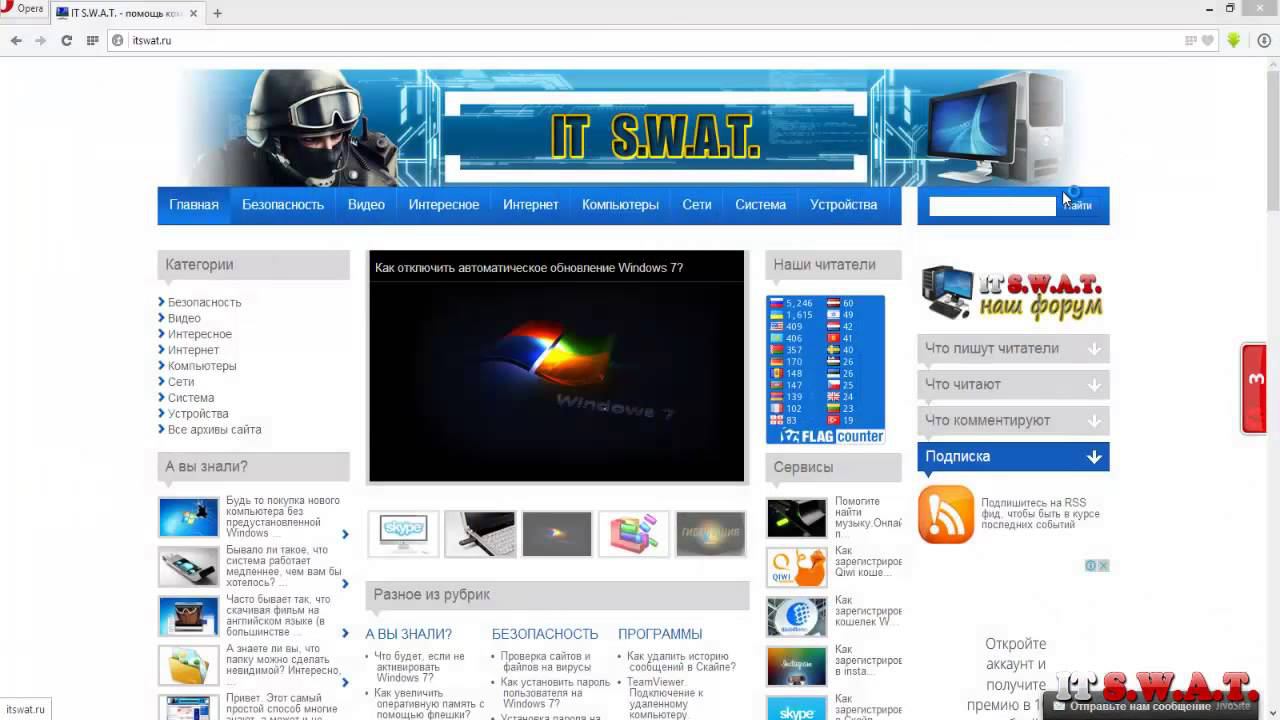
Task: Open the Главная menu item
Action: click(x=194, y=204)
